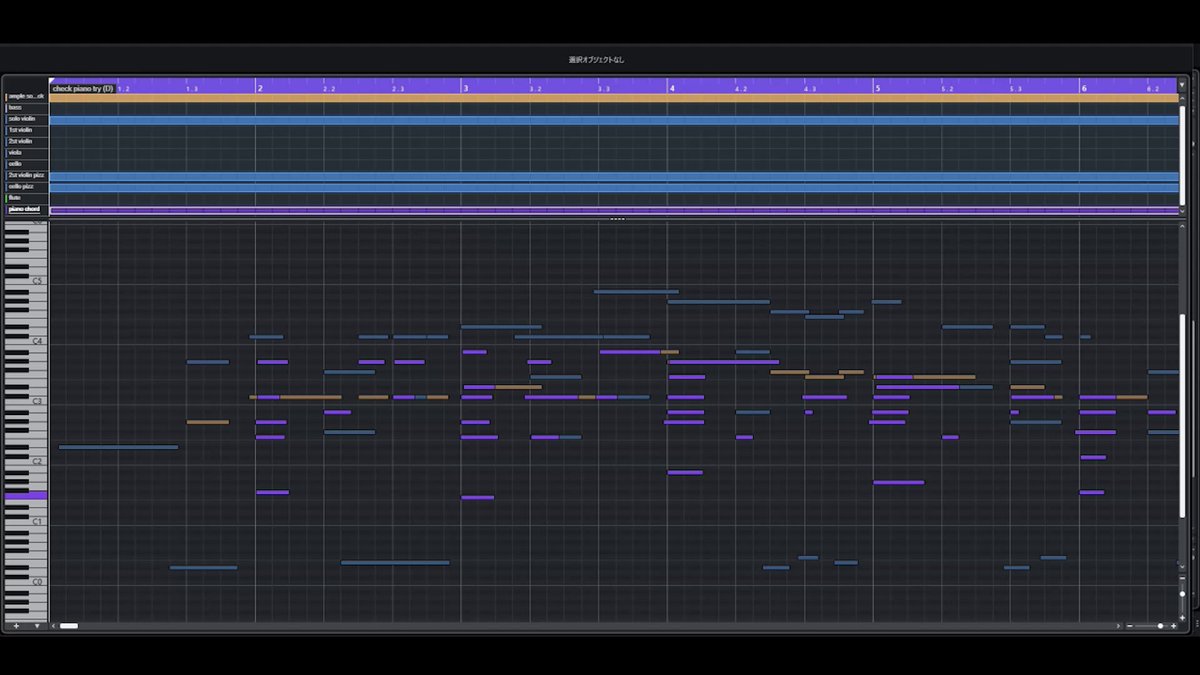Click the horizontal scroll left arrow
Image resolution: width=1200 pixels, height=675 pixels.
point(54,626)
